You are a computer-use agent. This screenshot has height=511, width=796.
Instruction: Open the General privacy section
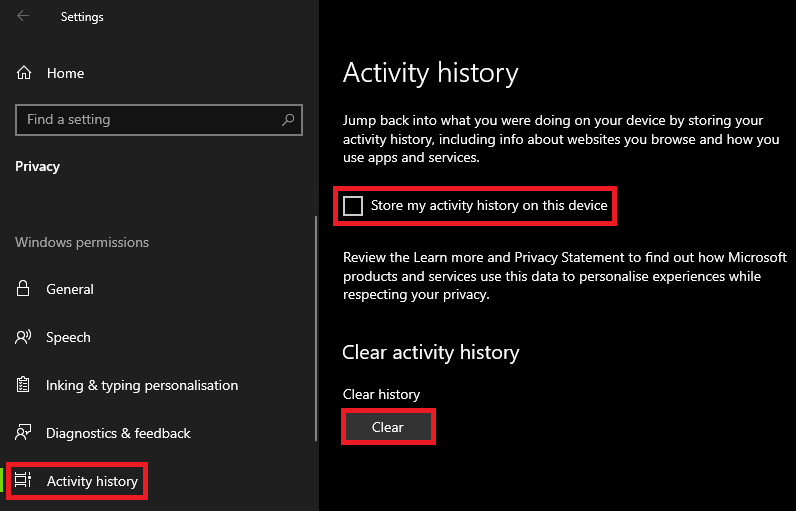tap(70, 289)
